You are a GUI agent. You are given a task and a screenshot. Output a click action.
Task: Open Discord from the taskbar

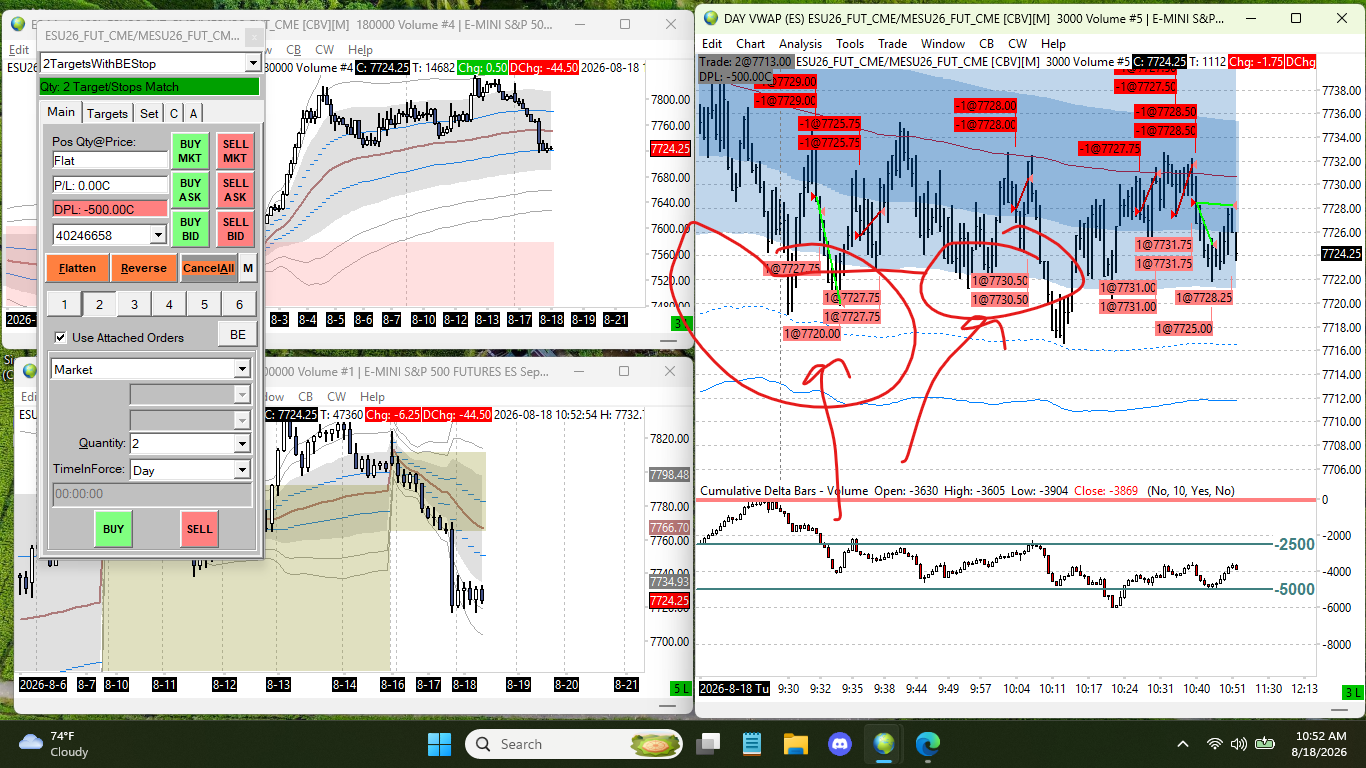[x=840, y=744]
